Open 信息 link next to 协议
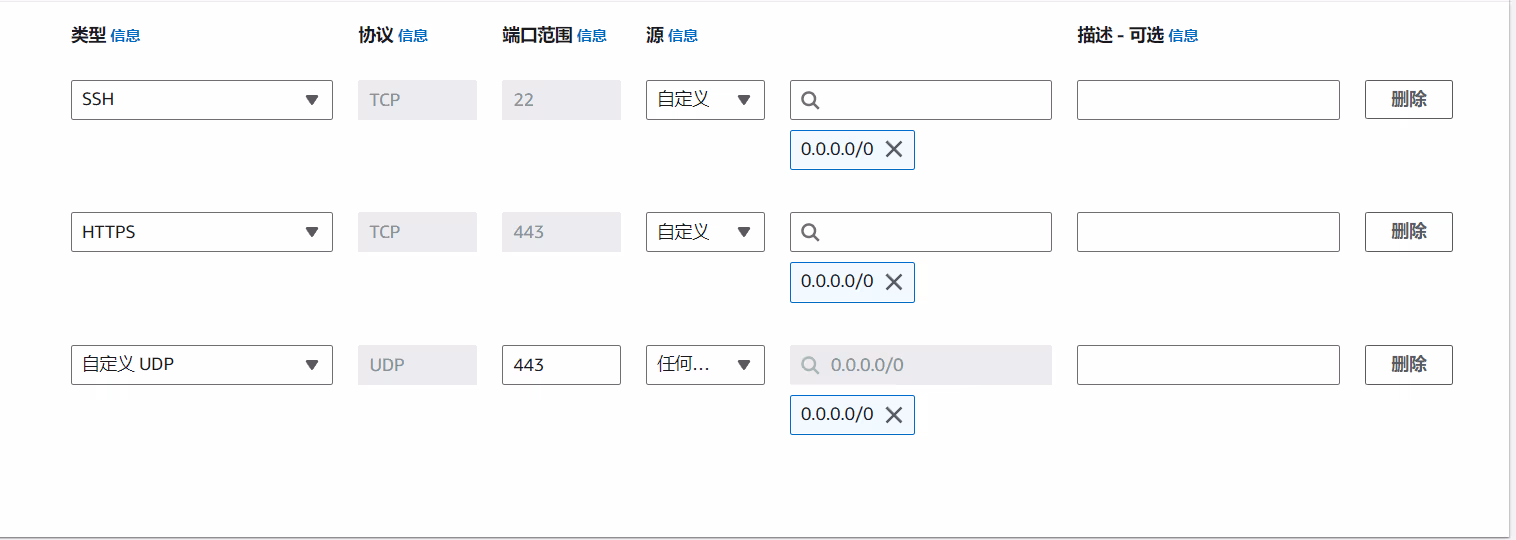The height and width of the screenshot is (540, 1516). pyautogui.click(x=413, y=36)
